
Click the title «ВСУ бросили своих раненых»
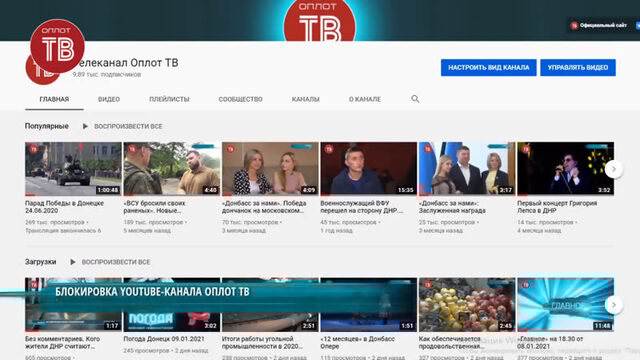pos(154,207)
